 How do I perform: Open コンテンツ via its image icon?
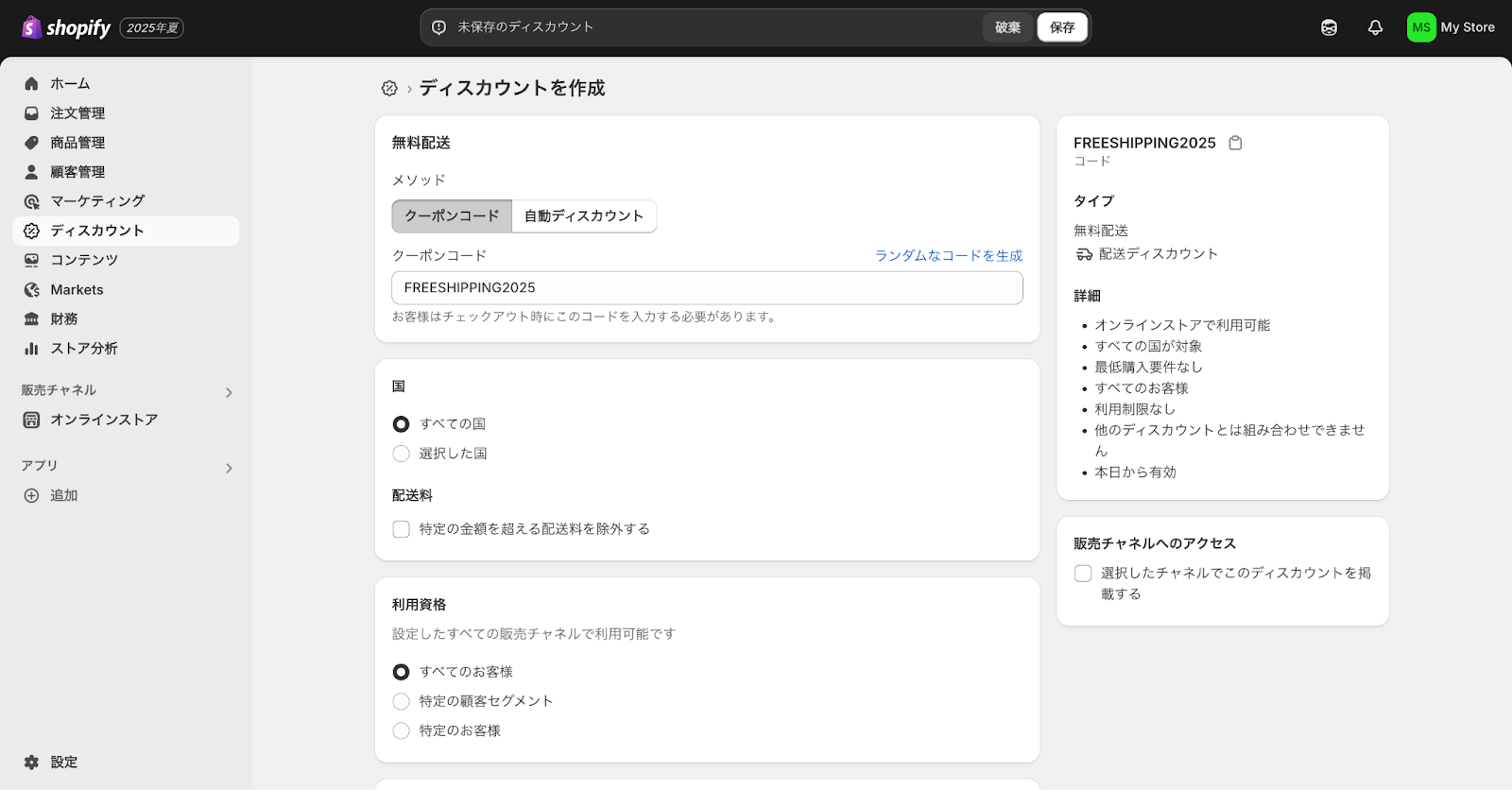31,260
